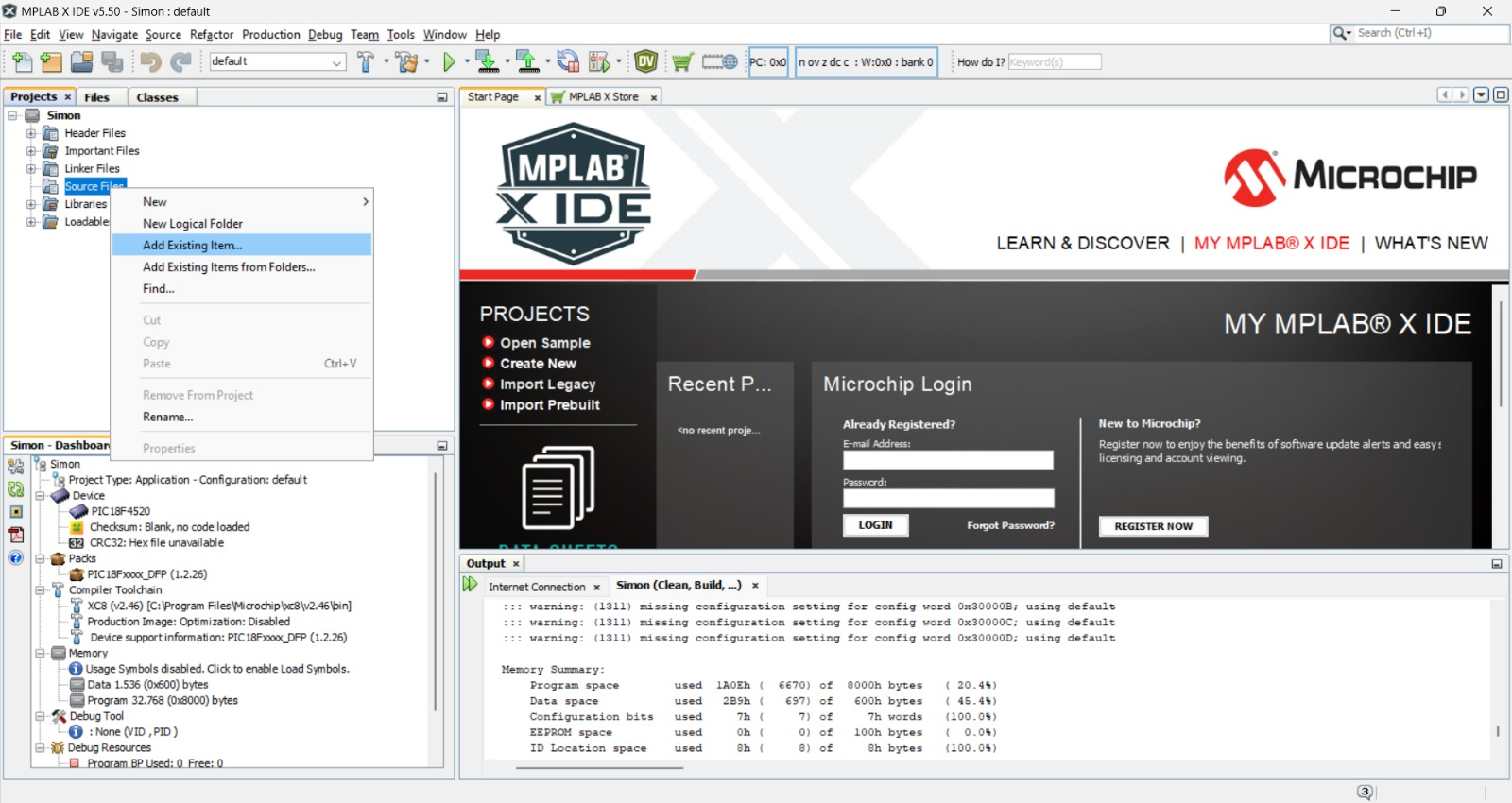The image size is (1512, 803).
Task: Collapse the Packs node in Dashboard
Action: pyautogui.click(x=41, y=558)
